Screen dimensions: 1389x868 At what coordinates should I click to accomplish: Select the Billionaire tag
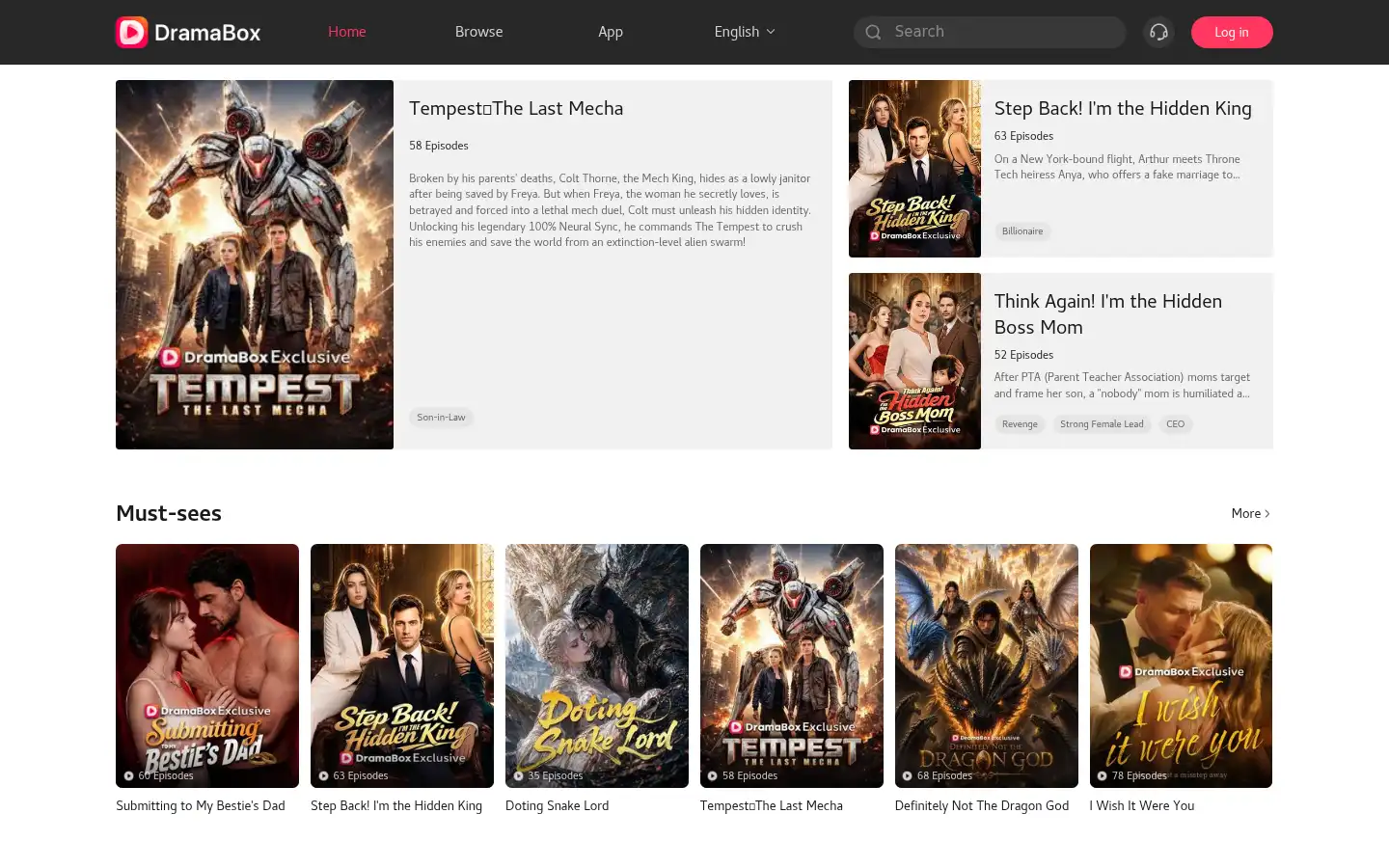tap(1022, 231)
